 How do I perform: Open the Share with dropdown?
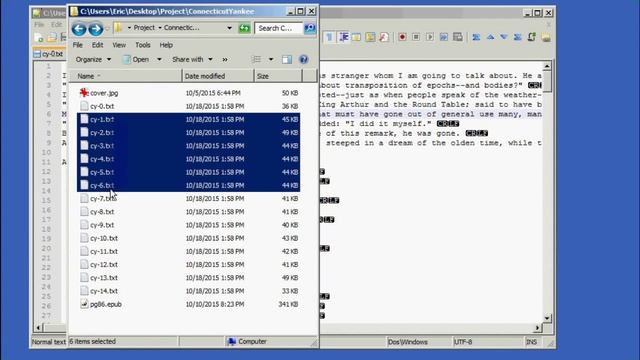[x=192, y=60]
